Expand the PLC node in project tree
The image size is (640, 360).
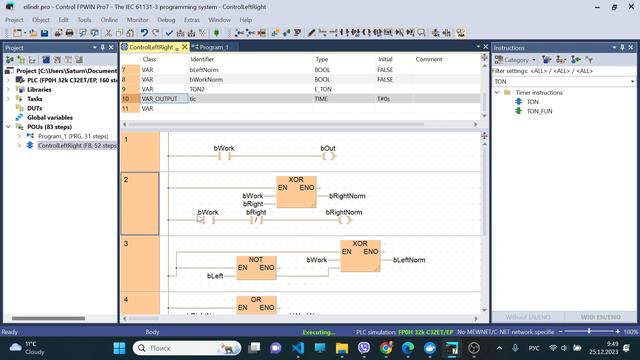click(x=8, y=80)
